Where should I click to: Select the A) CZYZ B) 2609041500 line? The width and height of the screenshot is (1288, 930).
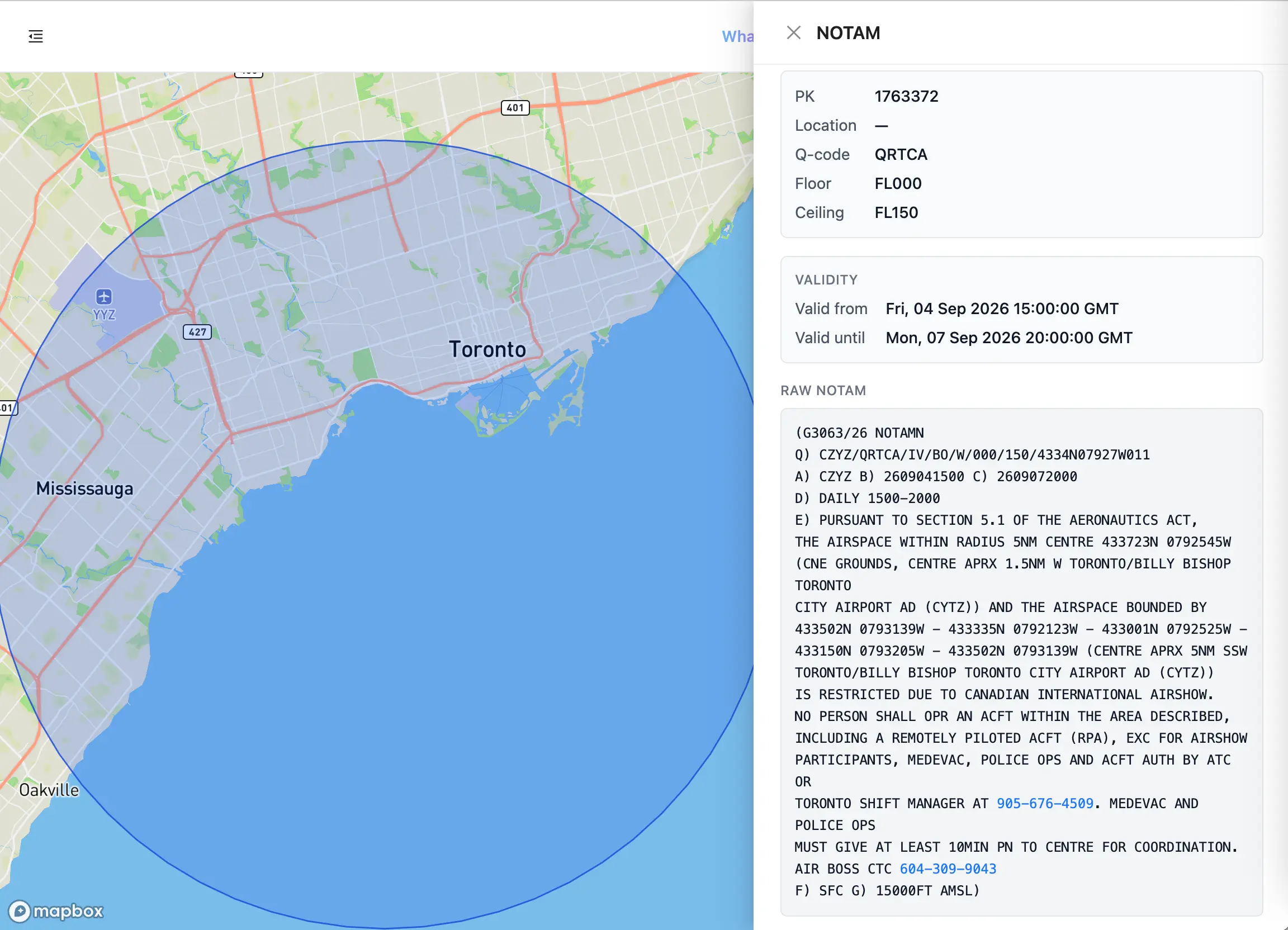pyautogui.click(x=936, y=476)
